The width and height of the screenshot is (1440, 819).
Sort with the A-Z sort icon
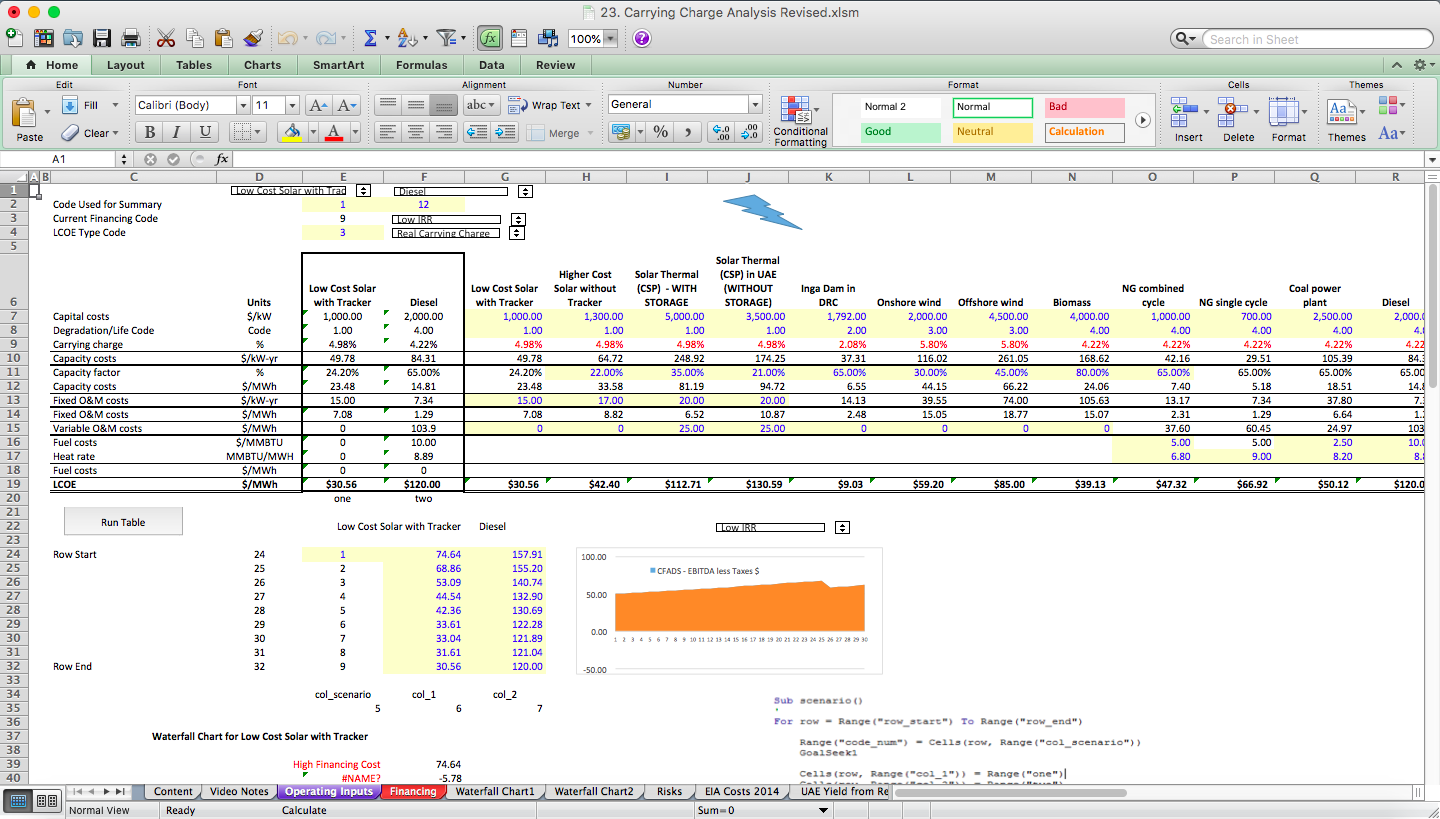pos(407,38)
